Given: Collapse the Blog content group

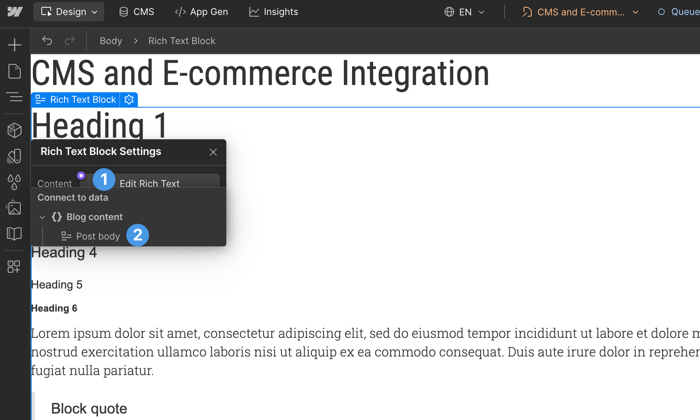Looking at the screenshot, I should coord(42,217).
